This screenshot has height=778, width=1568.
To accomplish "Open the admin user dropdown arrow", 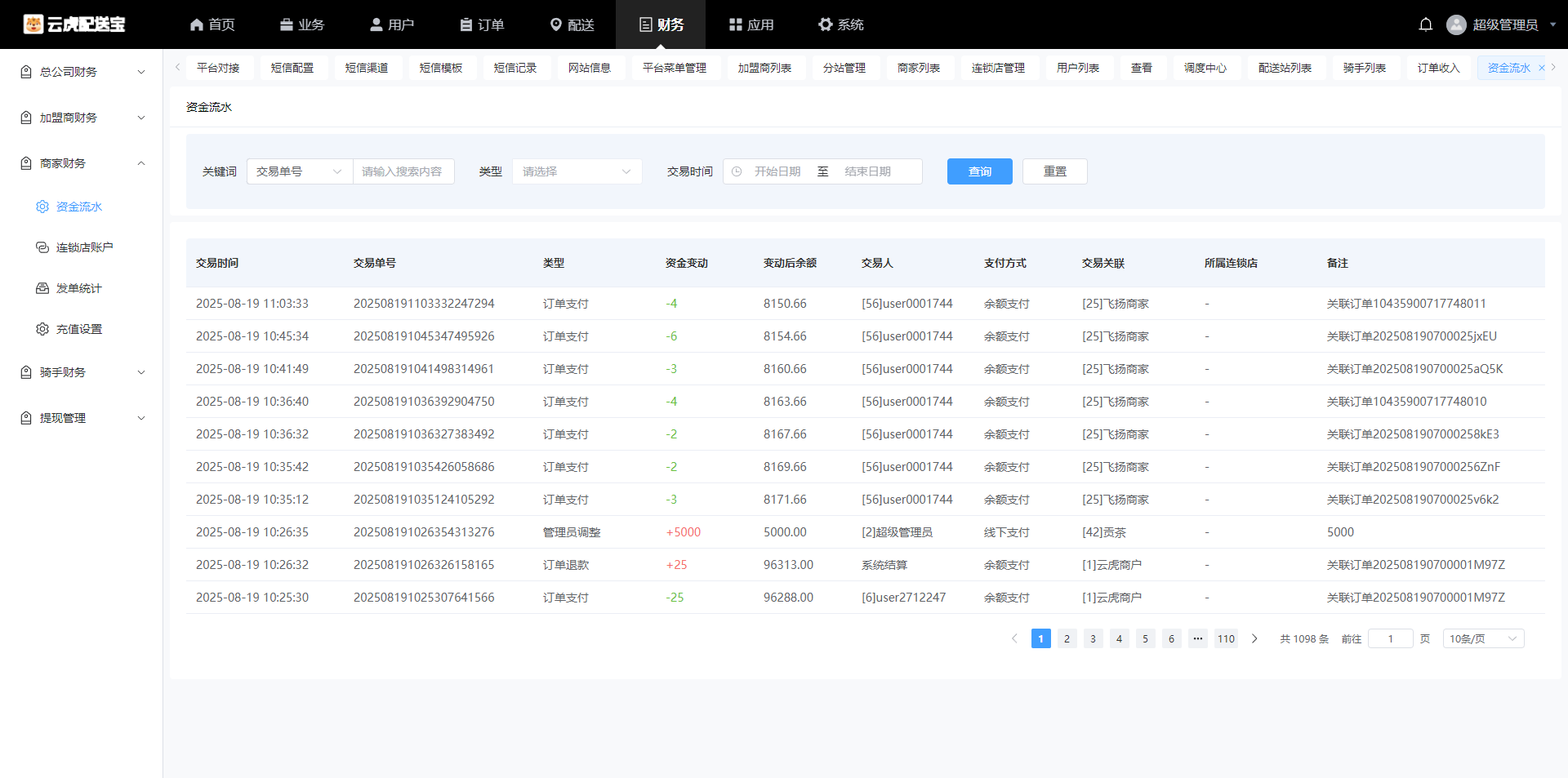I will point(1552,24).
